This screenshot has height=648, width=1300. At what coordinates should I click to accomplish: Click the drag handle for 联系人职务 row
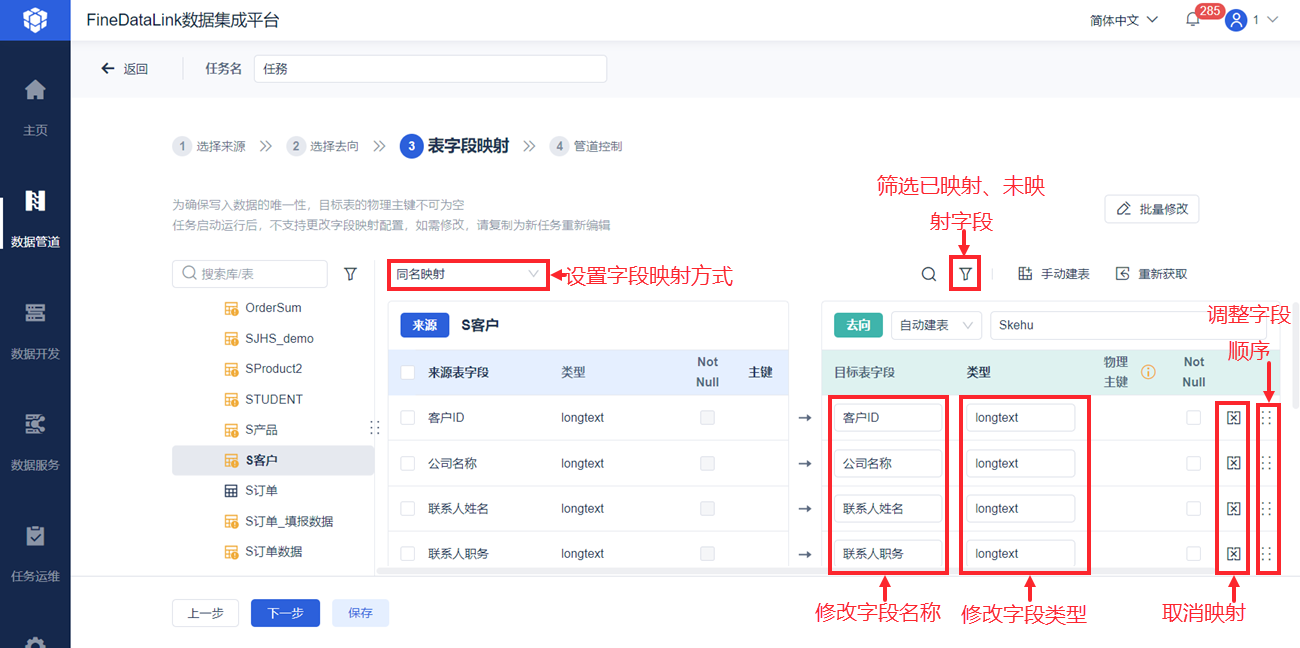pos(1266,553)
